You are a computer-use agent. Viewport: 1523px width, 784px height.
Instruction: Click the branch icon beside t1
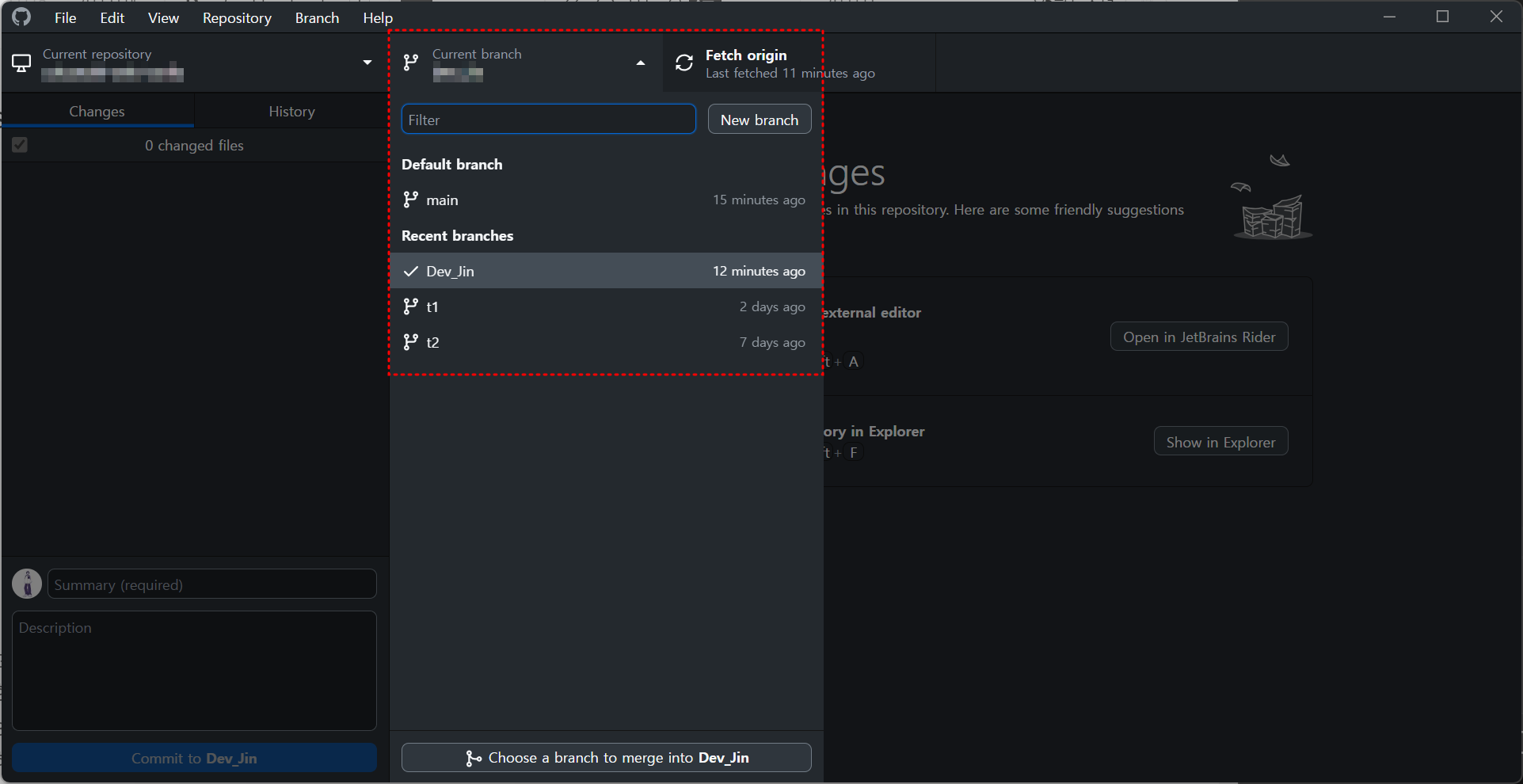tap(410, 306)
